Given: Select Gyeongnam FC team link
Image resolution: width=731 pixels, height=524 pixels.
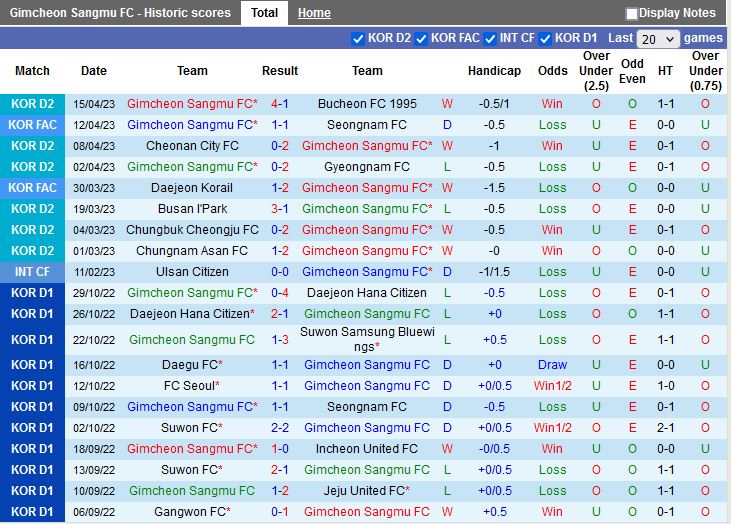Looking at the screenshot, I should pyautogui.click(x=367, y=167).
